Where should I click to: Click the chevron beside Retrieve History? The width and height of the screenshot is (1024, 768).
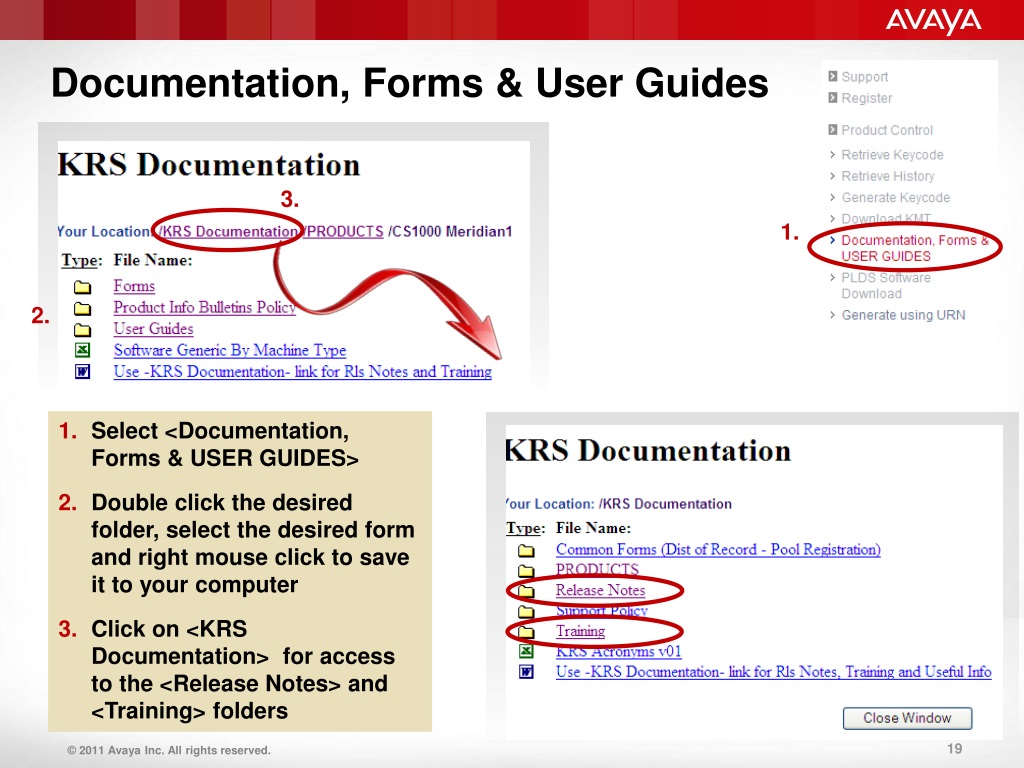[833, 176]
